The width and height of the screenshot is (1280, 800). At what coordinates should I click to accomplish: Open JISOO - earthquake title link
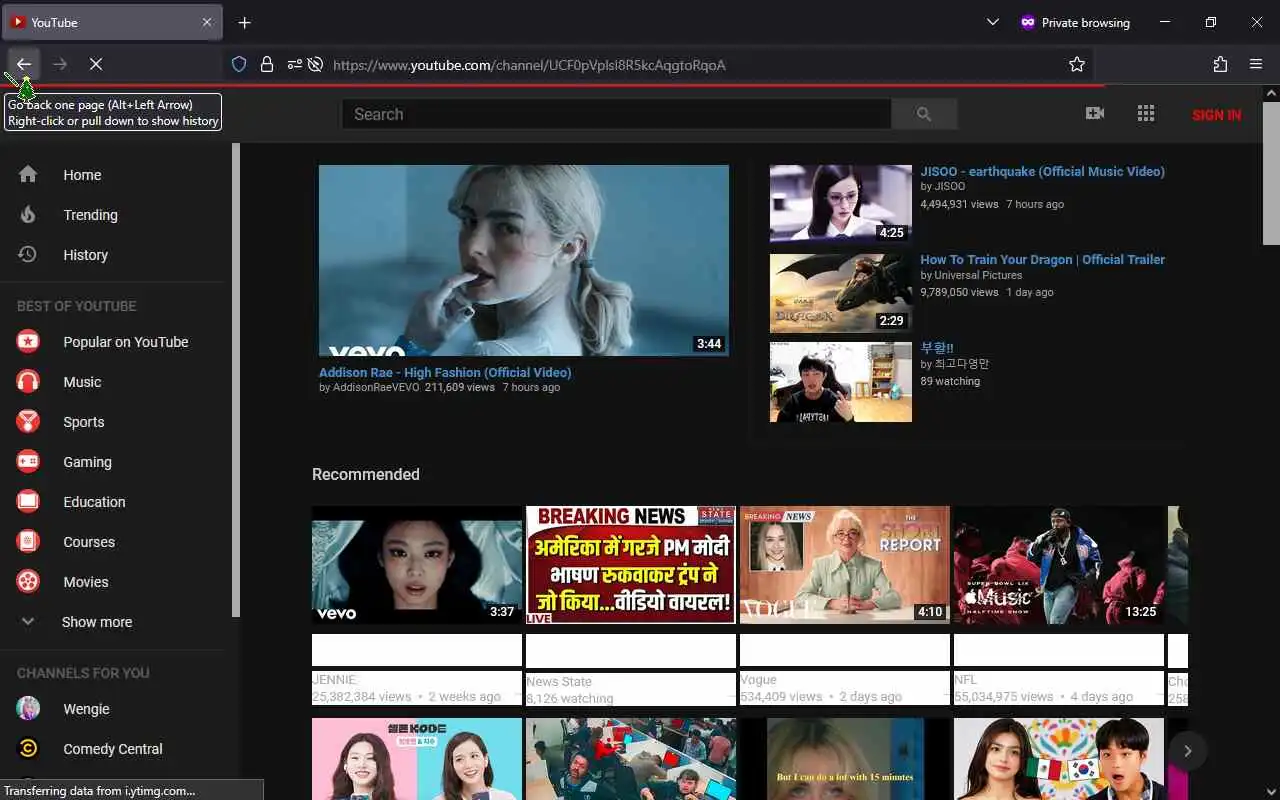click(1042, 171)
